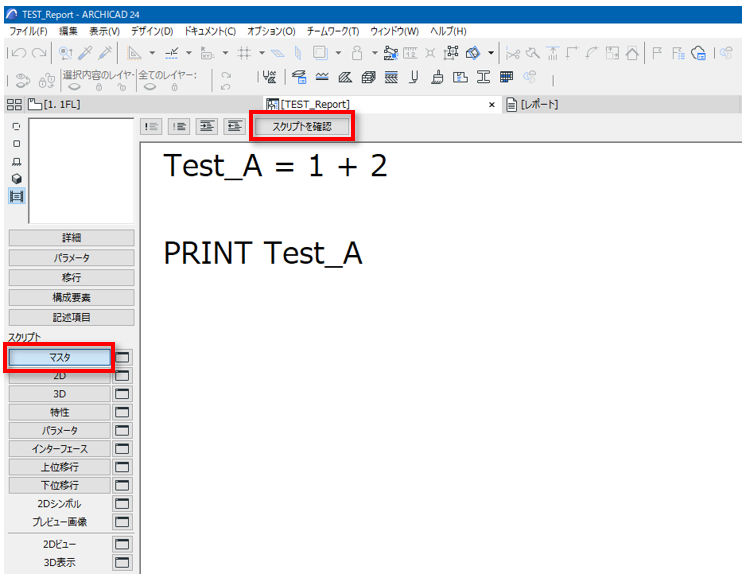Click the trace reference overlapping-squares icon

click(320, 53)
